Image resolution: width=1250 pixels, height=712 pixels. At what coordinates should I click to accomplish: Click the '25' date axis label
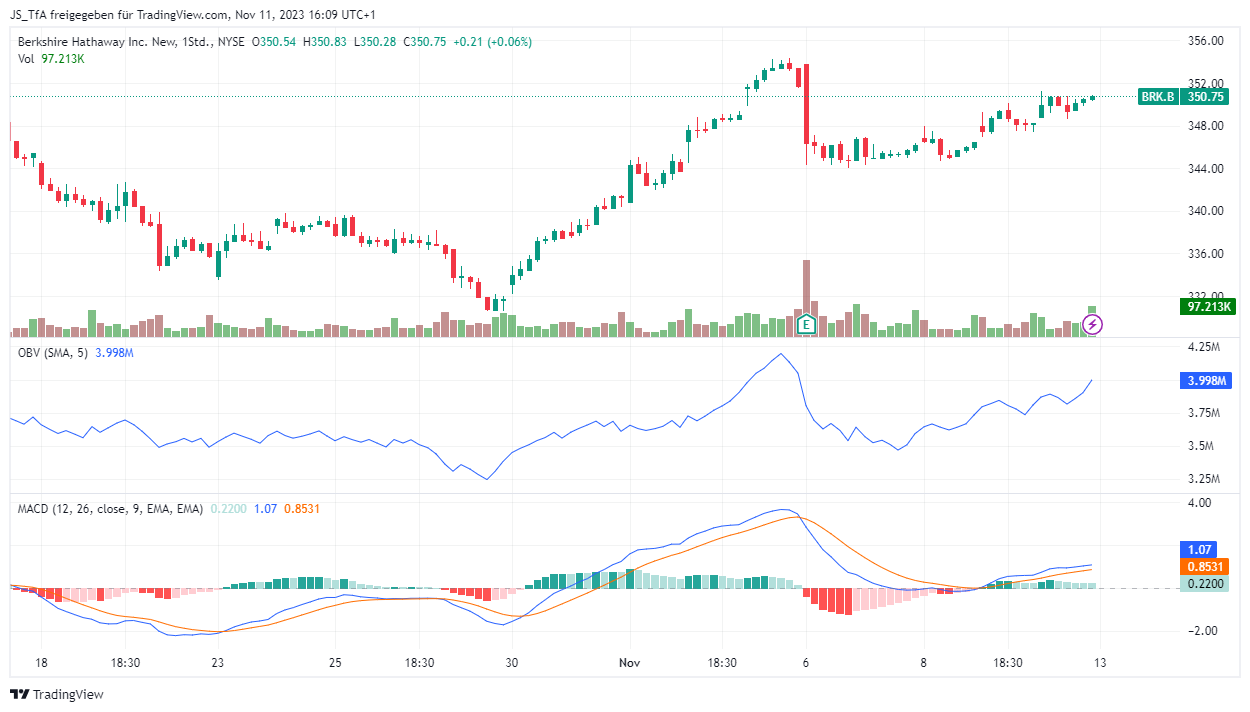(x=335, y=662)
